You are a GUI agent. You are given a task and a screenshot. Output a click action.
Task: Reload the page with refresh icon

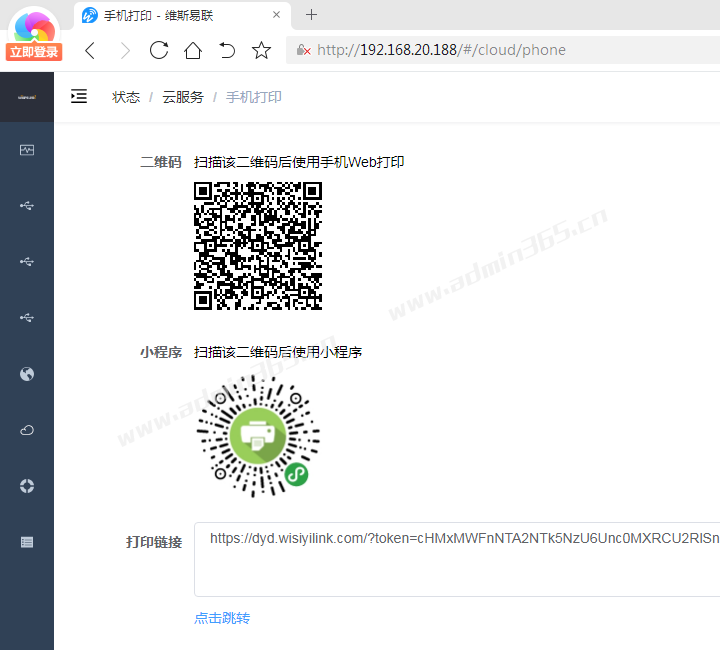click(159, 50)
